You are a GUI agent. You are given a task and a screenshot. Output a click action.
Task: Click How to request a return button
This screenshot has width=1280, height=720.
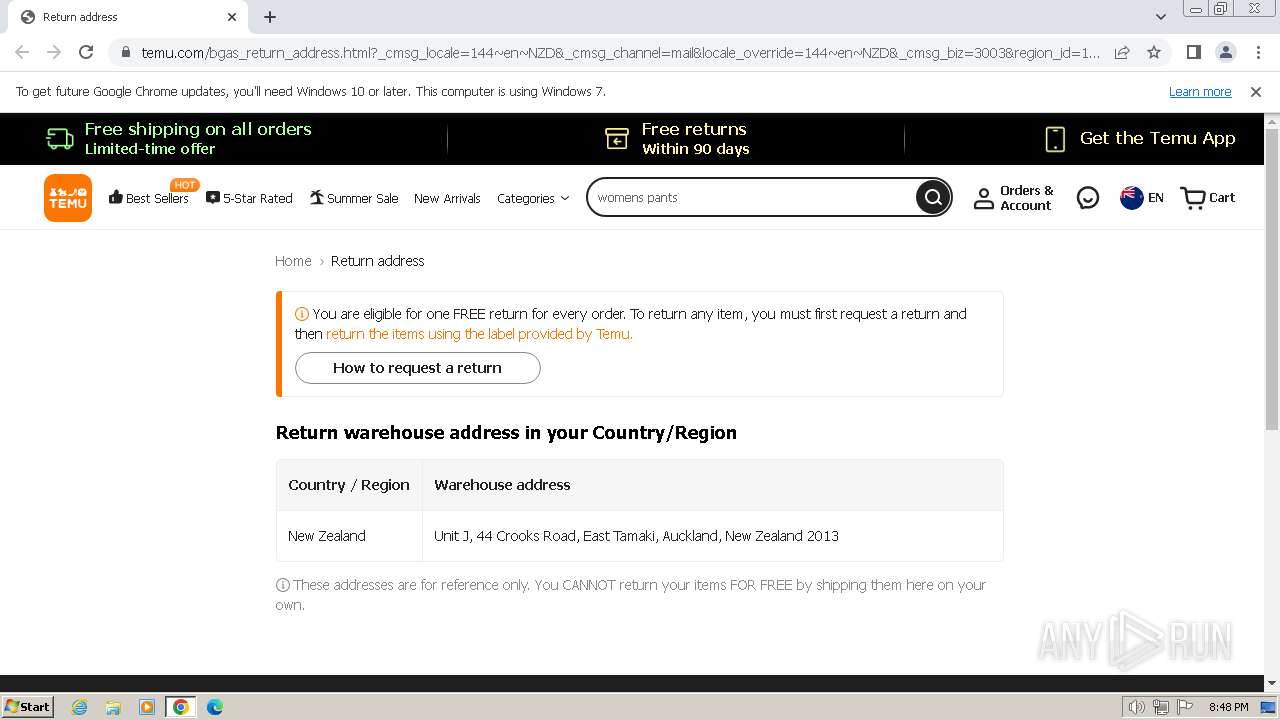pos(418,368)
